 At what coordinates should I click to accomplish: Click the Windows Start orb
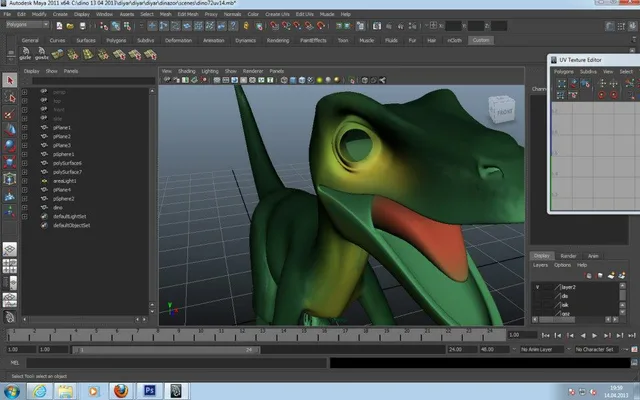[12, 391]
